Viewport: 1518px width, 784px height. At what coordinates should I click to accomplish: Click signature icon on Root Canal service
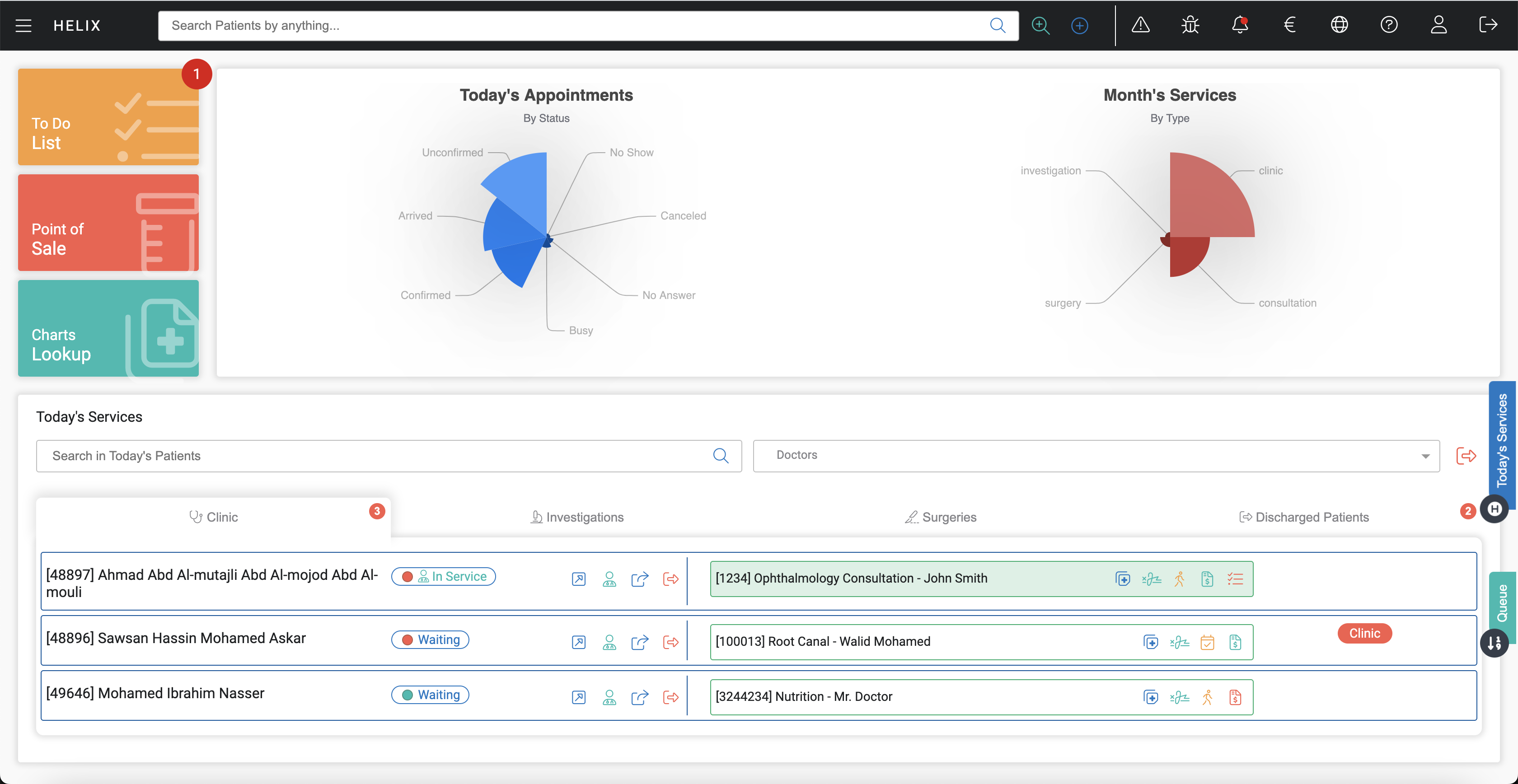coord(1179,642)
